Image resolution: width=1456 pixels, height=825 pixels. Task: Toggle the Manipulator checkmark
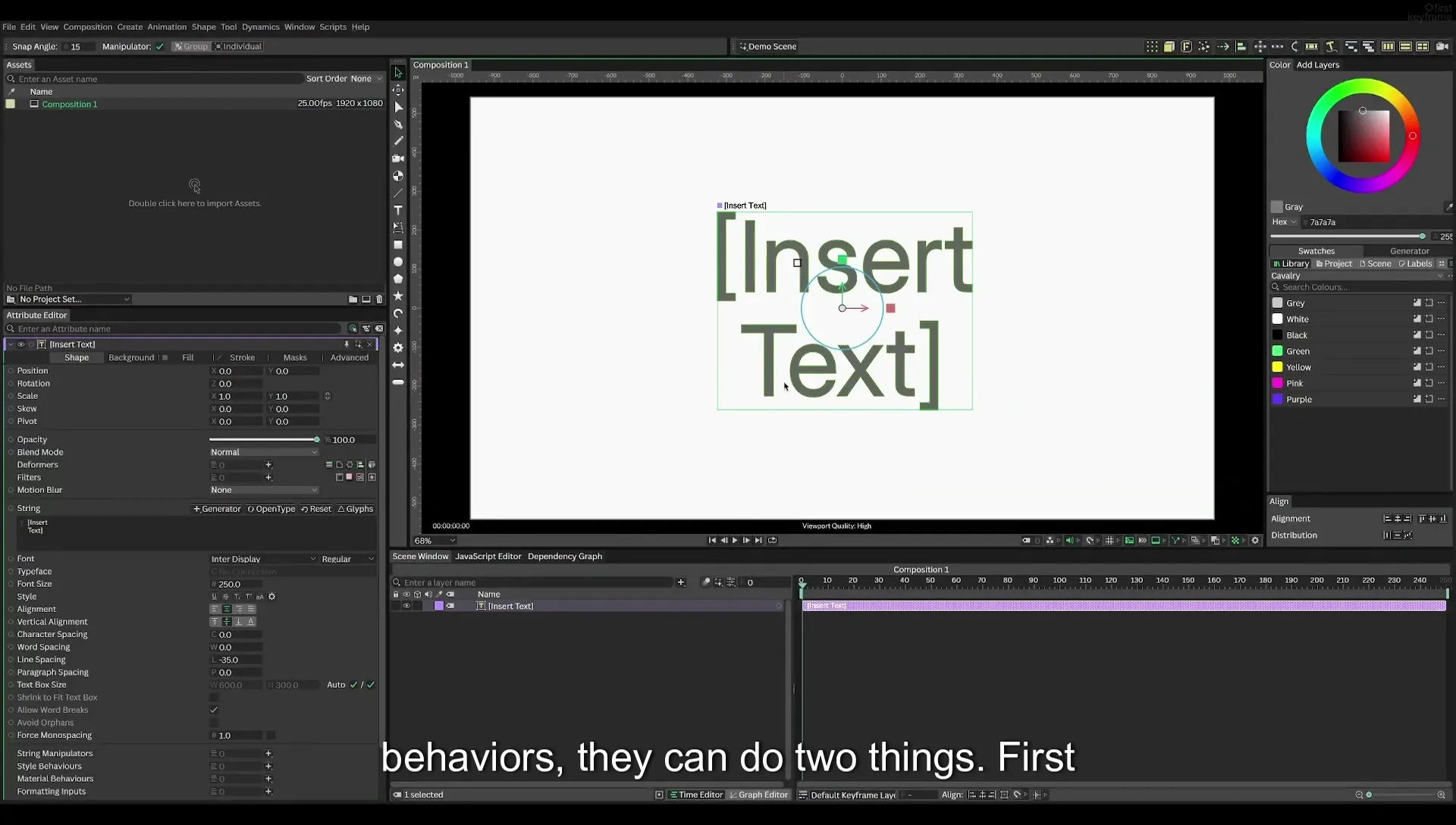click(x=160, y=46)
